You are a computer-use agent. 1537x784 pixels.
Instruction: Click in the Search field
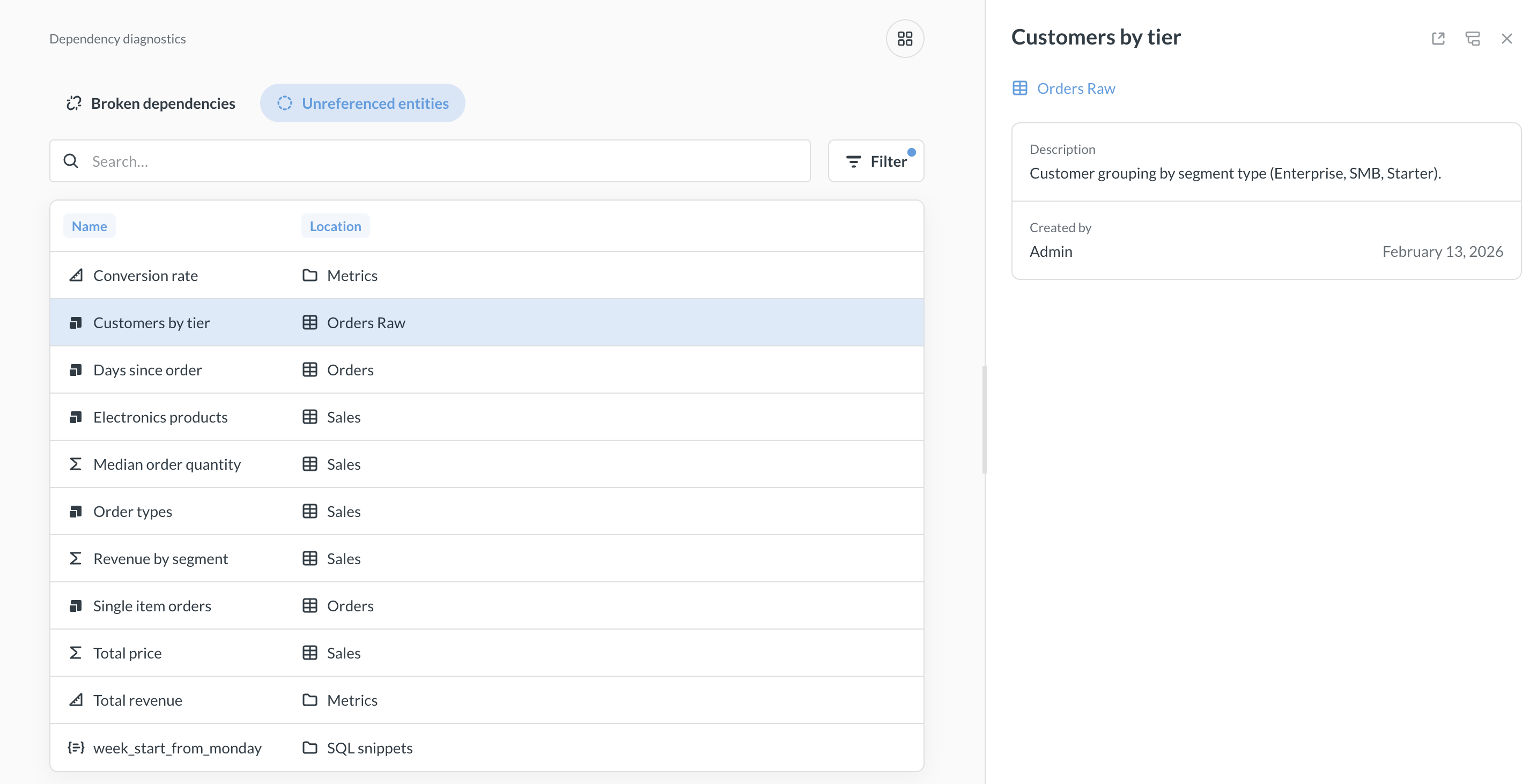430,161
